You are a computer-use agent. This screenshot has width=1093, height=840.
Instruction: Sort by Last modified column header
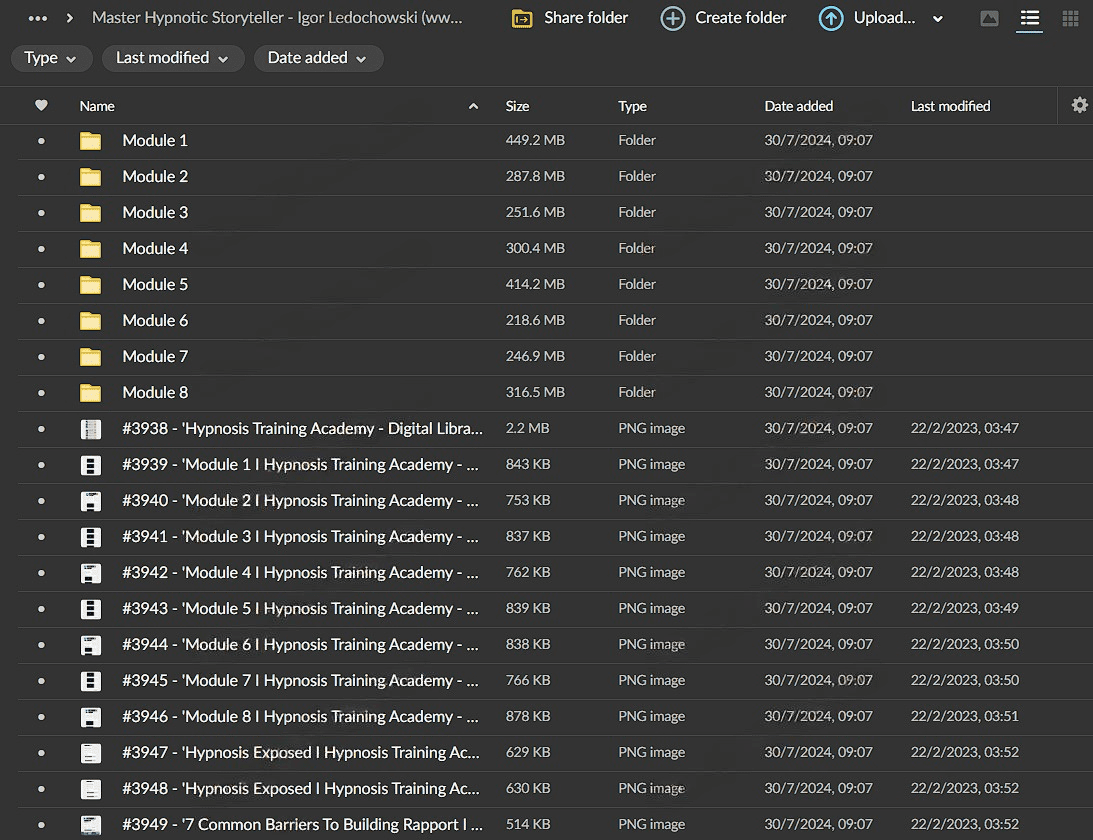[950, 106]
